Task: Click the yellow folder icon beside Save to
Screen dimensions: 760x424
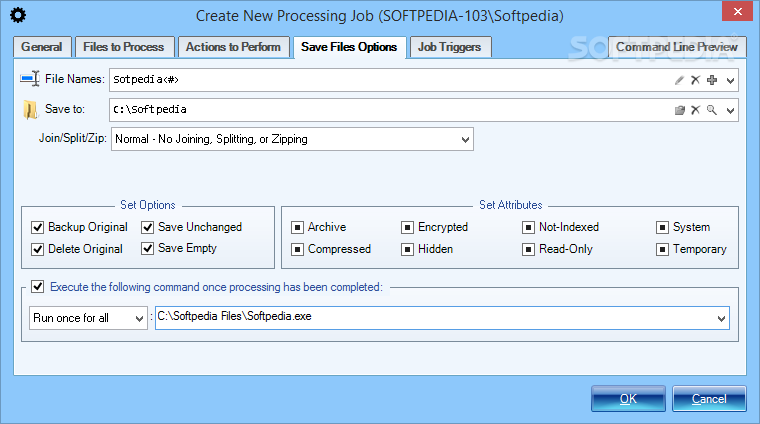Action: point(30,110)
